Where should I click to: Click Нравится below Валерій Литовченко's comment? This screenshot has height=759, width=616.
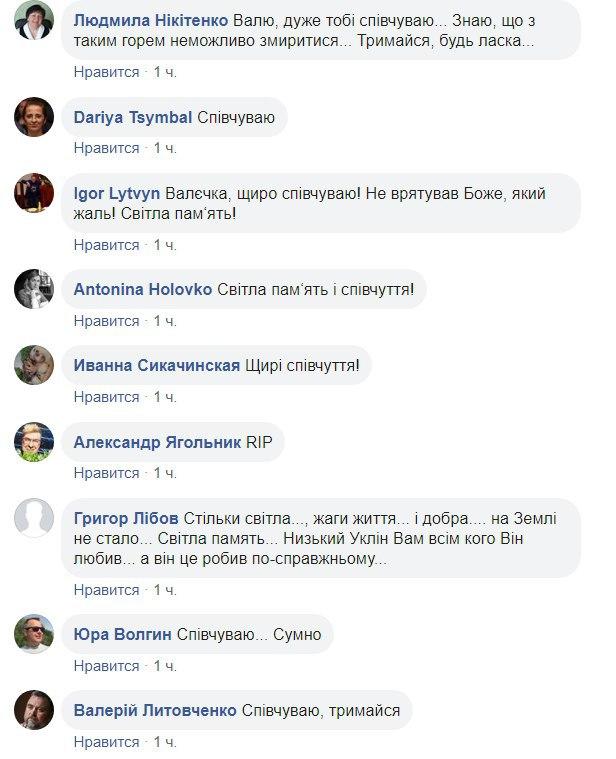point(106,742)
